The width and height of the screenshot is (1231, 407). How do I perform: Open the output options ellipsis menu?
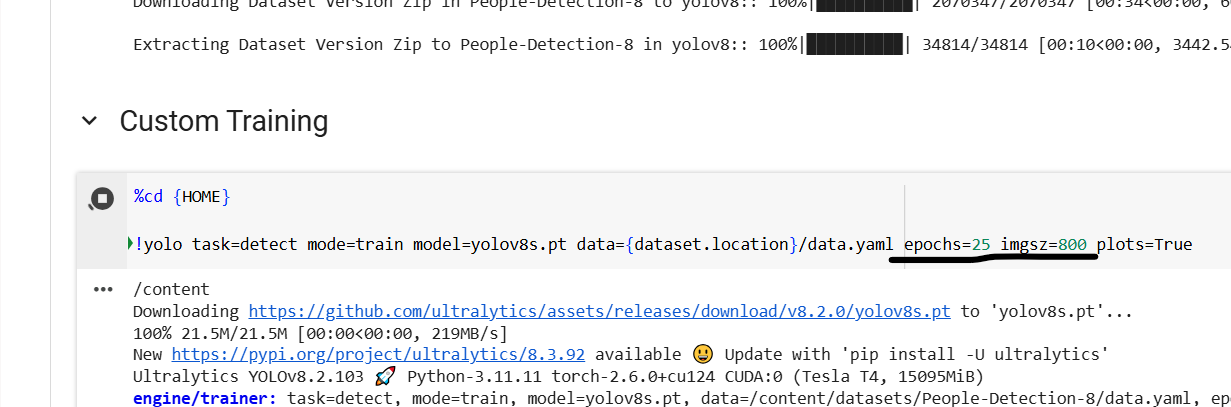(x=103, y=290)
